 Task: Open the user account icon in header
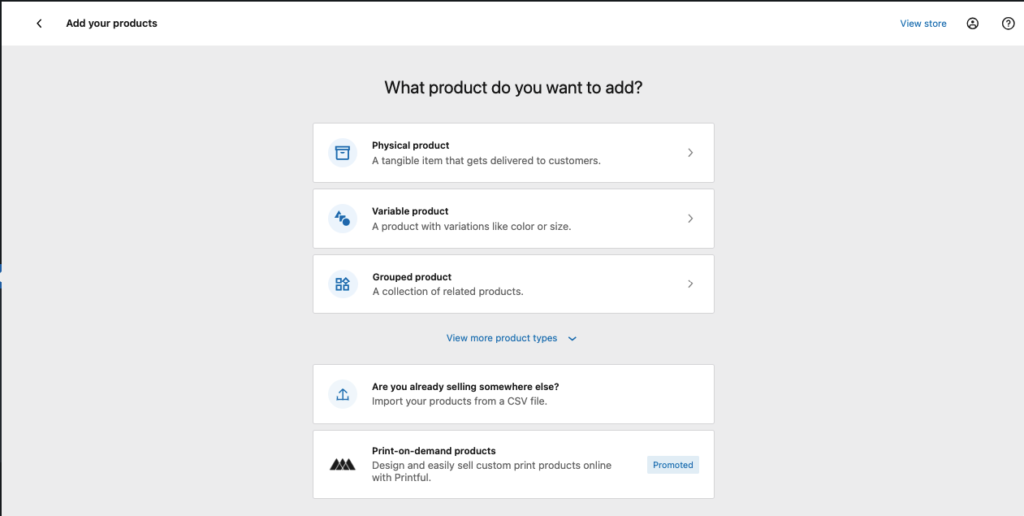973,24
